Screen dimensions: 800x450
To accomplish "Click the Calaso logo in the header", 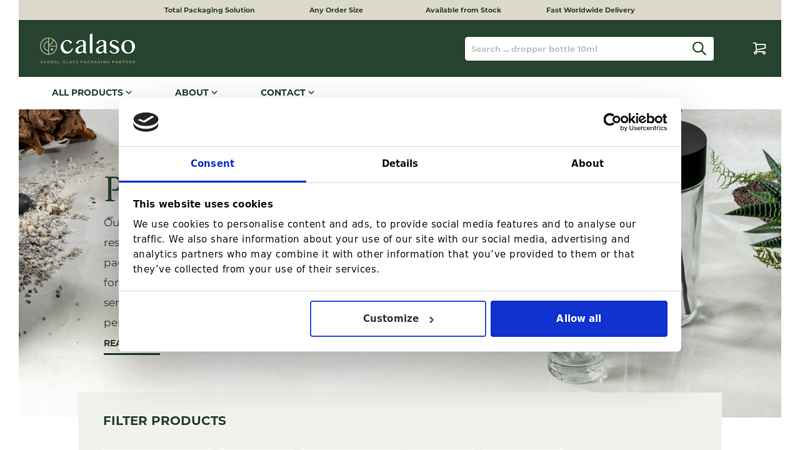I will [87, 48].
